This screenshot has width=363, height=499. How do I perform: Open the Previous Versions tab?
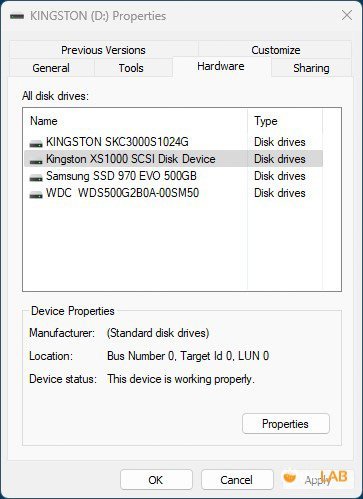pyautogui.click(x=103, y=50)
